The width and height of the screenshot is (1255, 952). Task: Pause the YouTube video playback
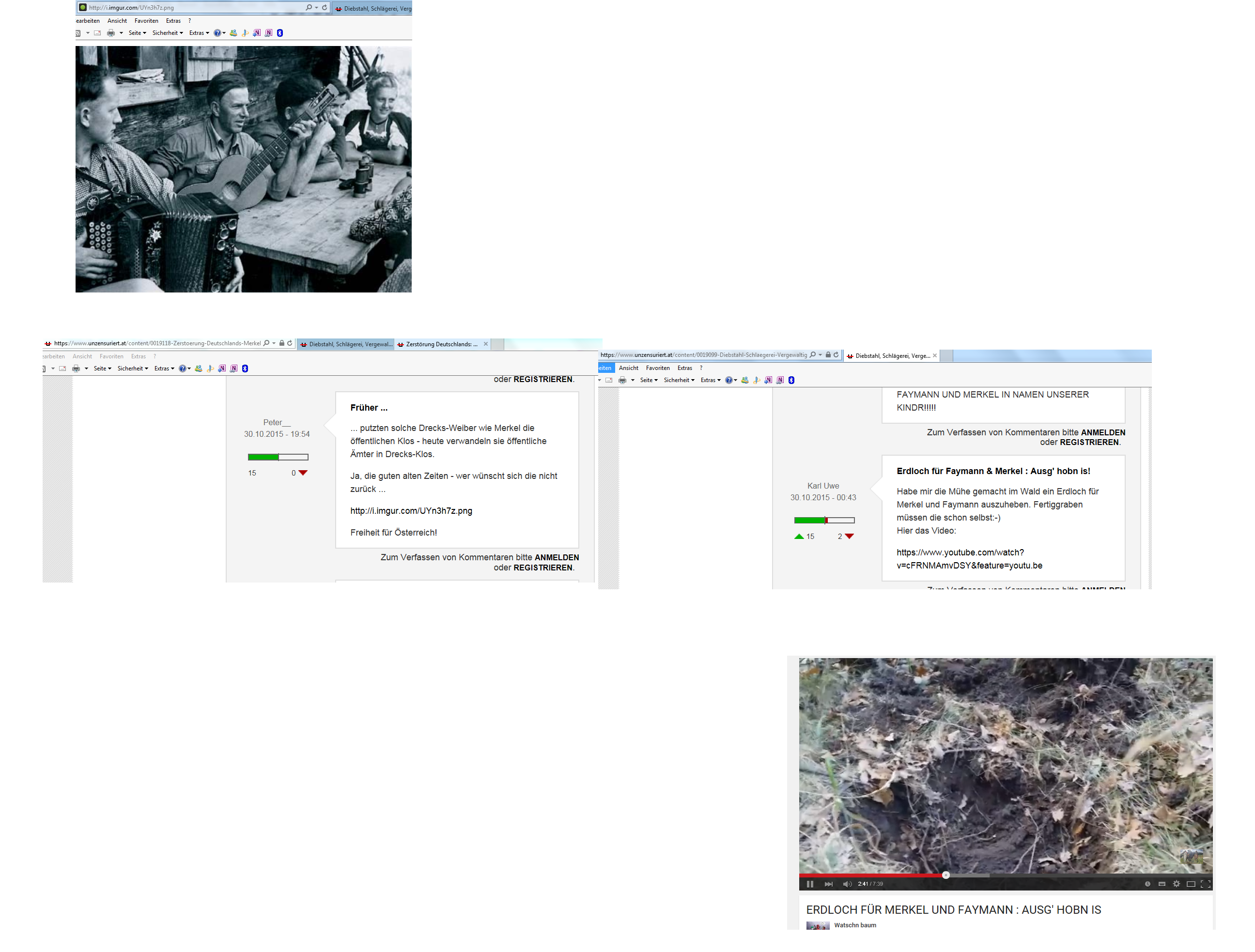point(809,884)
